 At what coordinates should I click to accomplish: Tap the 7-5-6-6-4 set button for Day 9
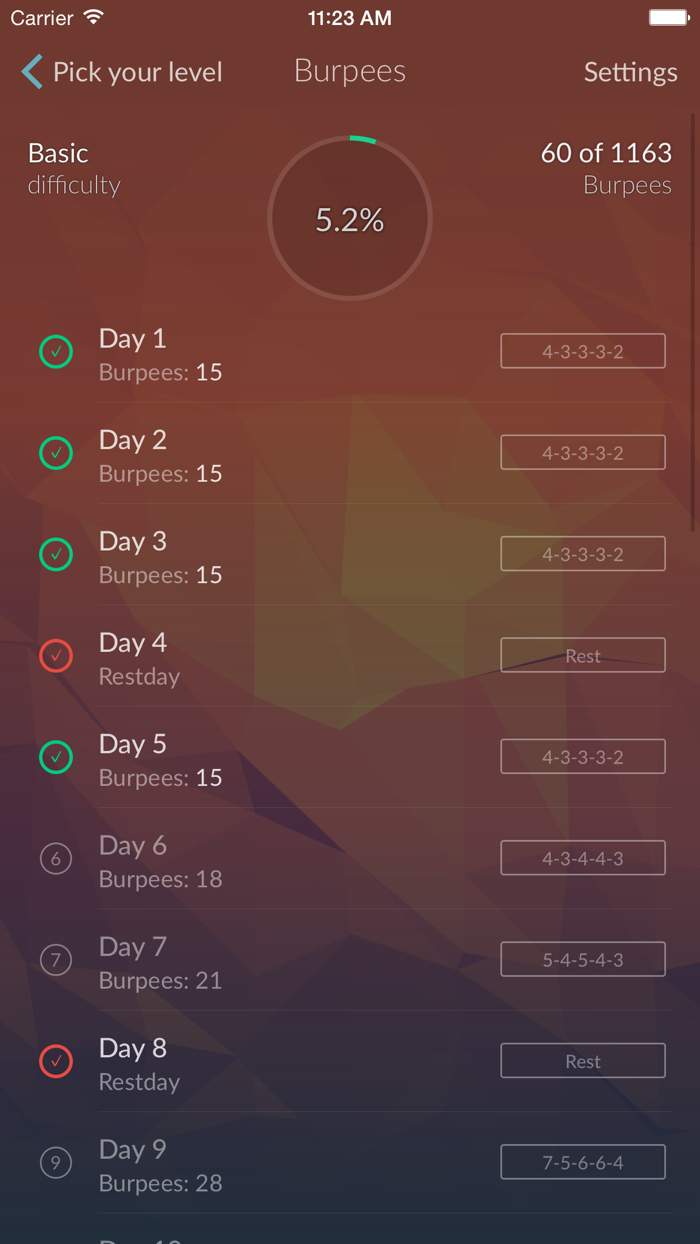click(x=583, y=1161)
